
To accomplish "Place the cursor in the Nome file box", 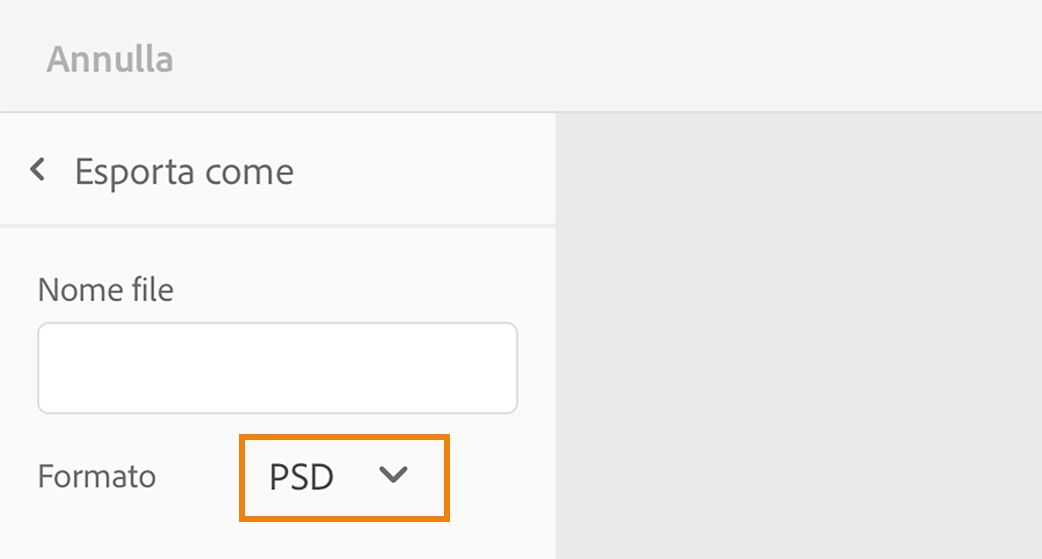I will [x=277, y=368].
